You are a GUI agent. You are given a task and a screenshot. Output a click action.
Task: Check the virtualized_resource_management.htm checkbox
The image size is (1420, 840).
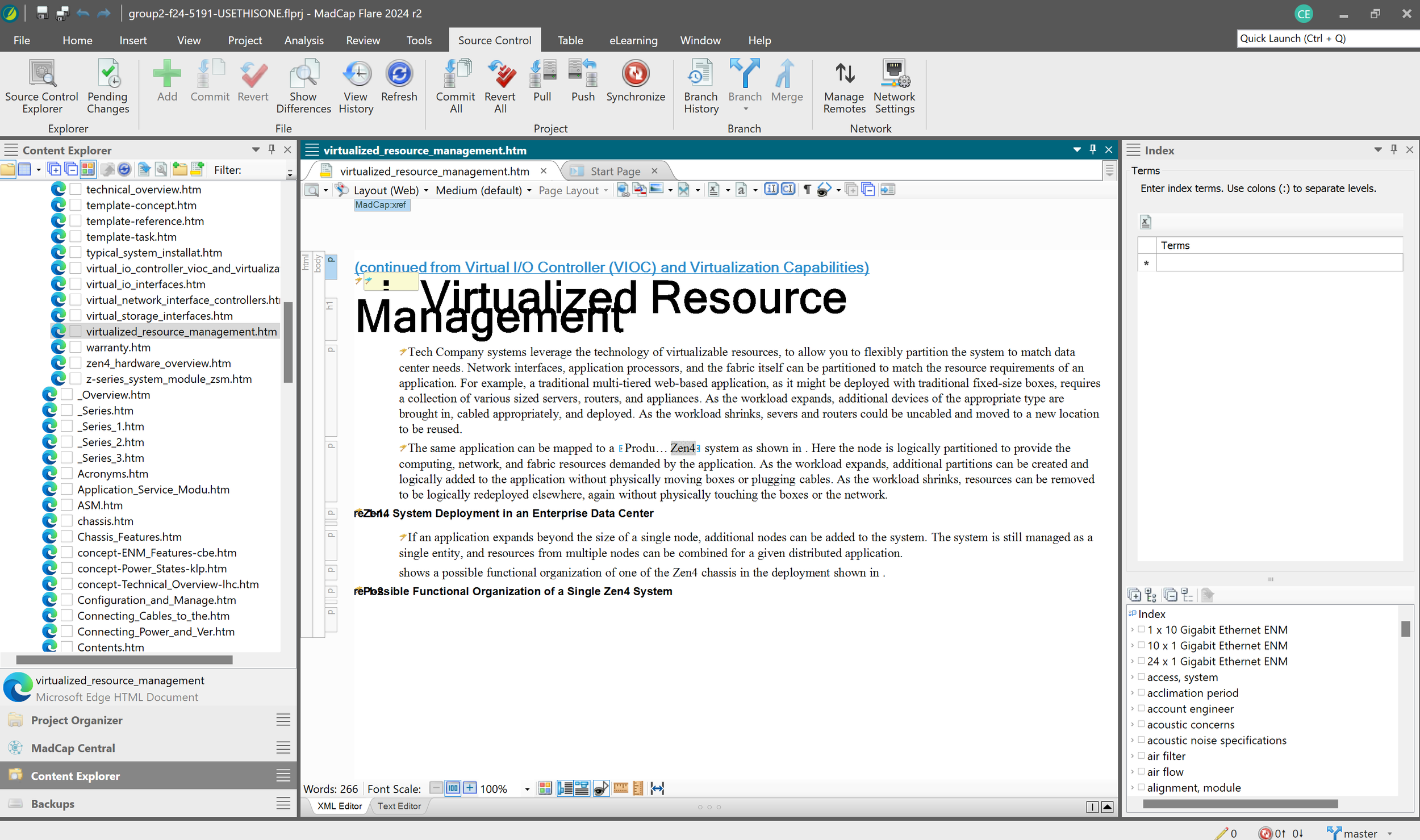[76, 331]
